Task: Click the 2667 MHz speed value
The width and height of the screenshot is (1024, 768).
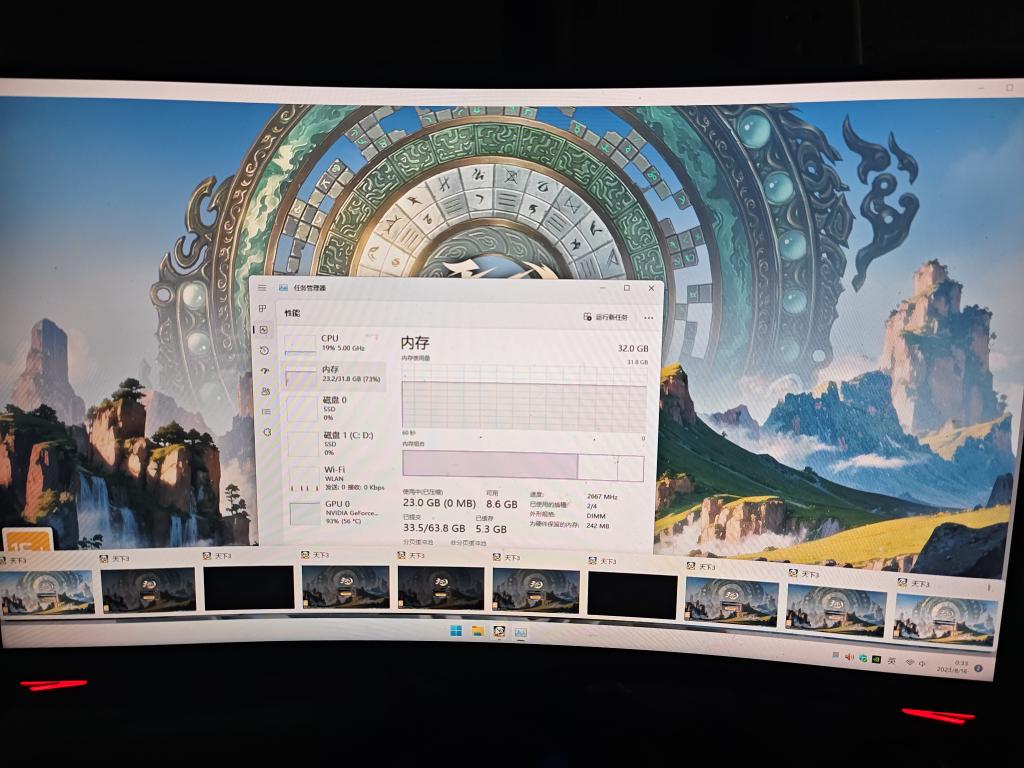Action: click(602, 497)
